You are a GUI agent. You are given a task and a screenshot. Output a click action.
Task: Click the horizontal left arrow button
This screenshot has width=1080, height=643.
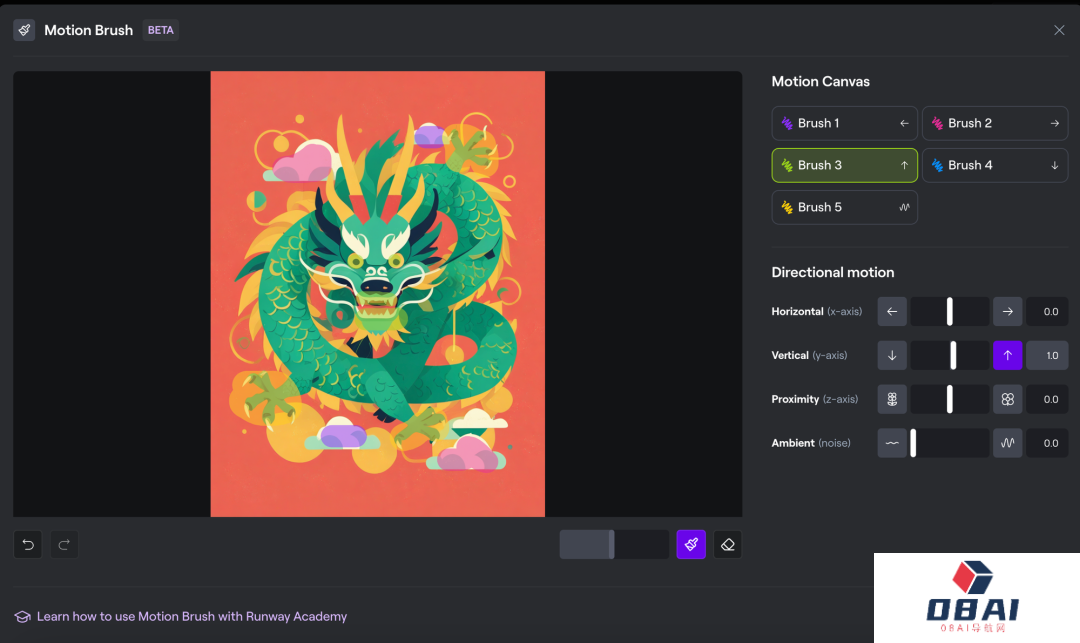tap(892, 311)
